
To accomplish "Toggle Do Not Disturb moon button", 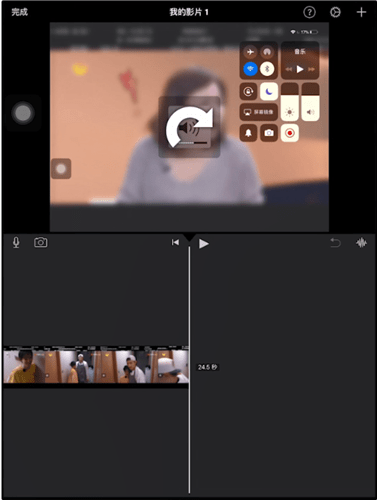I will 269,91.
